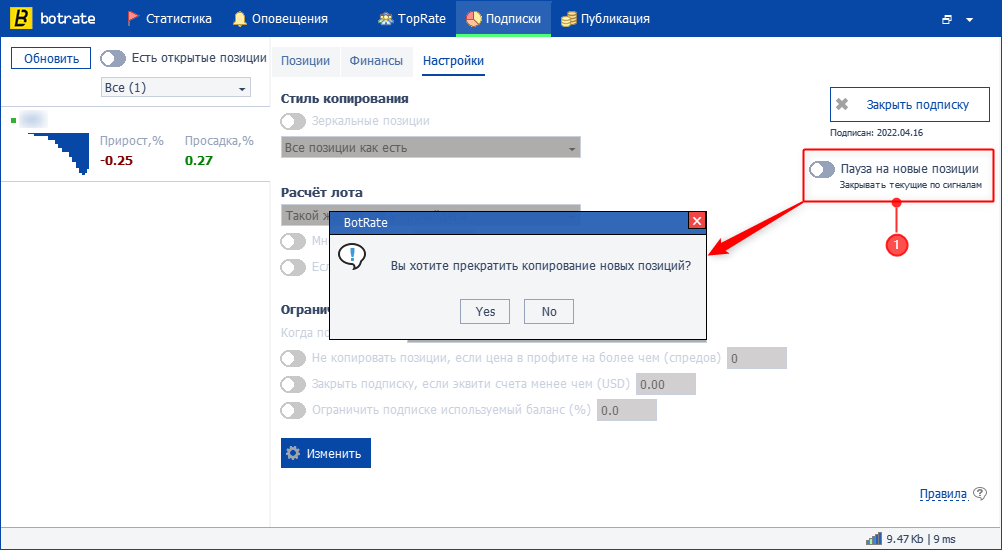The width and height of the screenshot is (1002, 550).
Task: Click the restore window icon
Action: tap(946, 20)
